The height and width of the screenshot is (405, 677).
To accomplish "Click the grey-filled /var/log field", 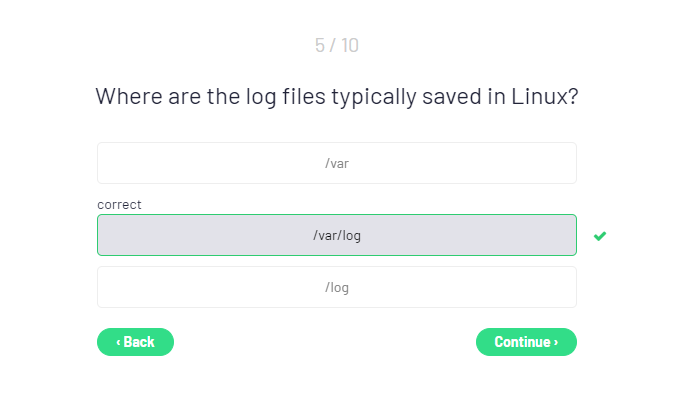I will pos(337,236).
